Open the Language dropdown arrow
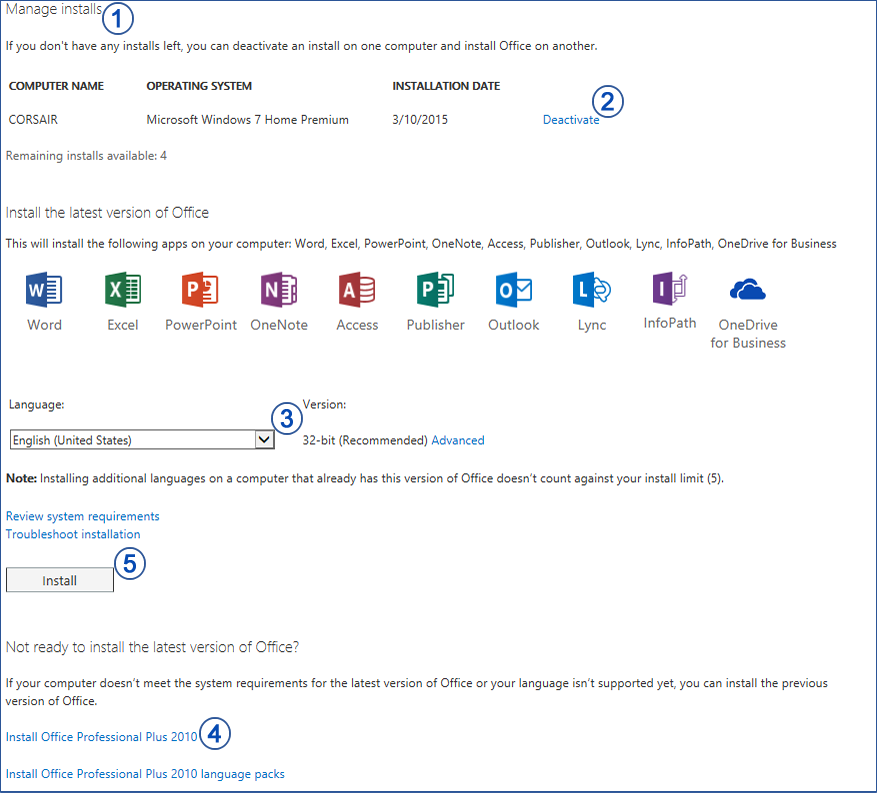877x794 pixels. (x=264, y=439)
